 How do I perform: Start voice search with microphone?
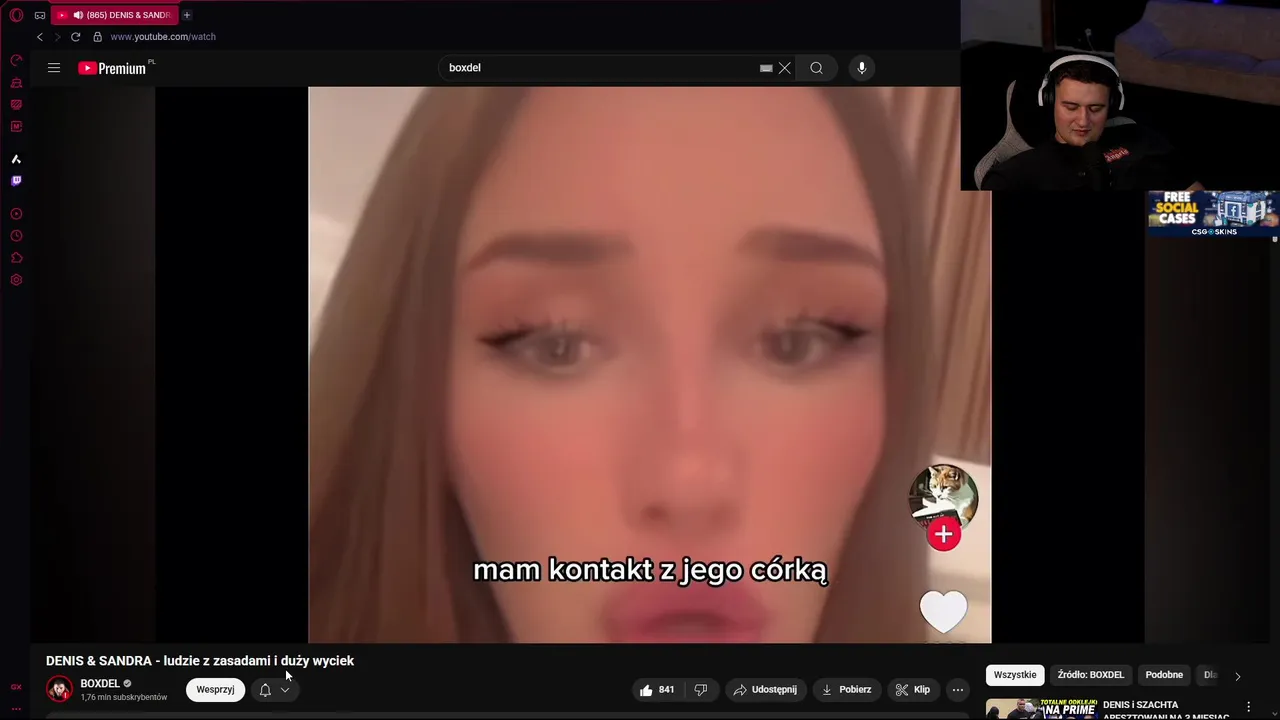coord(862,68)
